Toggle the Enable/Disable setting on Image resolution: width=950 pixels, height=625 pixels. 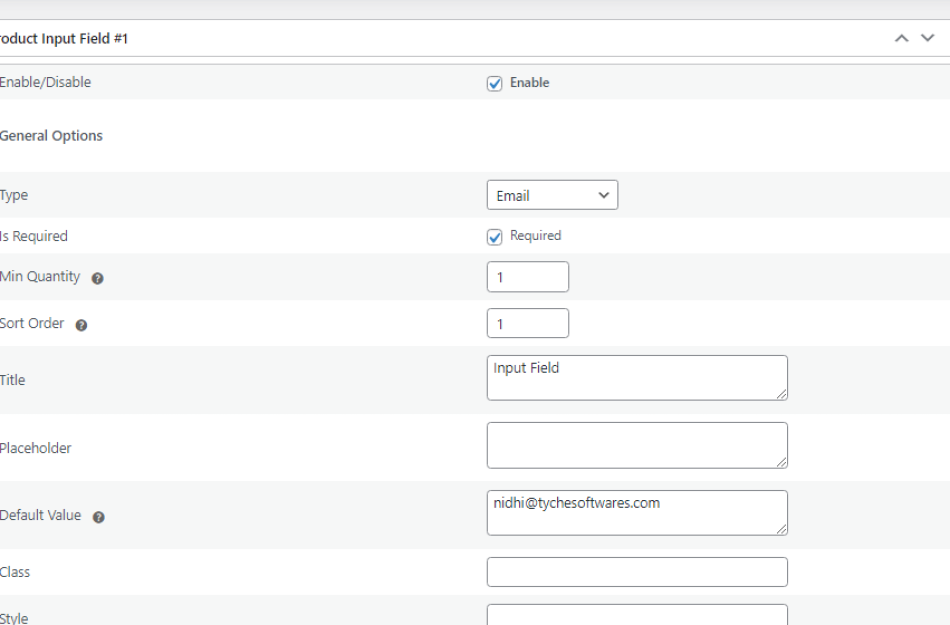pos(494,83)
